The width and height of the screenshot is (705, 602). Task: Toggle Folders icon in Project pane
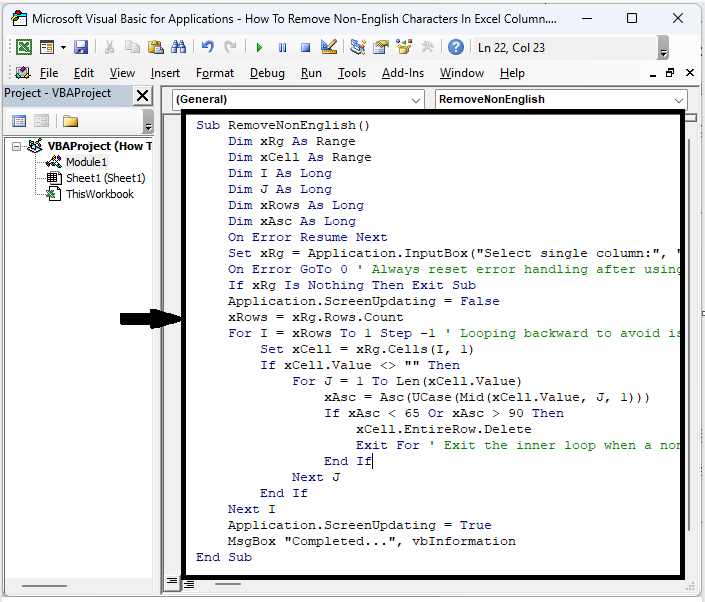tap(71, 121)
